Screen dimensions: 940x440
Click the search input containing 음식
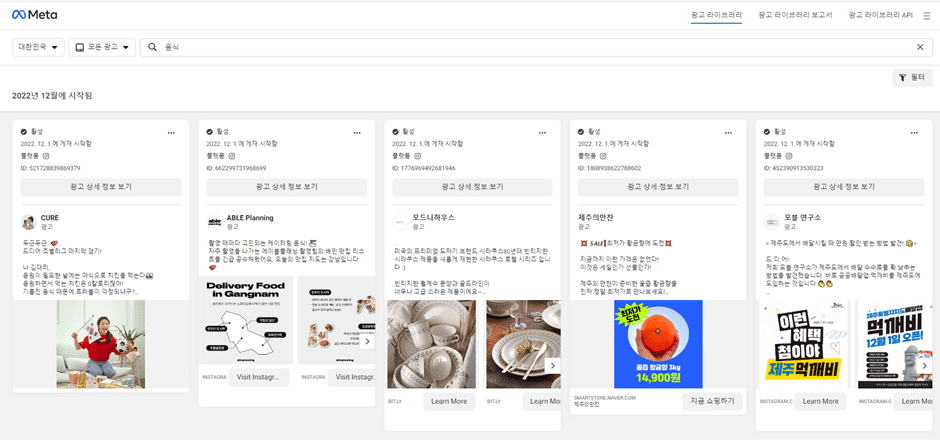530,47
